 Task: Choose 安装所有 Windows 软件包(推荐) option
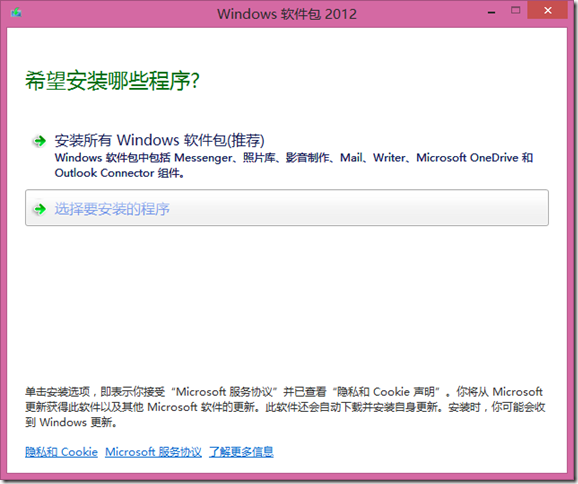159,140
